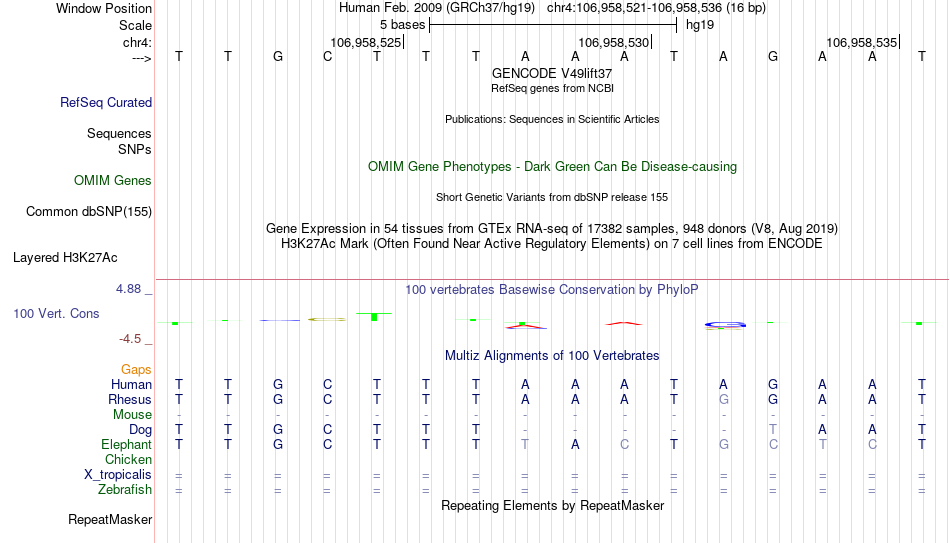The height and width of the screenshot is (543, 950).
Task: Click Publications: Sequences in Scientific Articles title
Action: (552, 119)
